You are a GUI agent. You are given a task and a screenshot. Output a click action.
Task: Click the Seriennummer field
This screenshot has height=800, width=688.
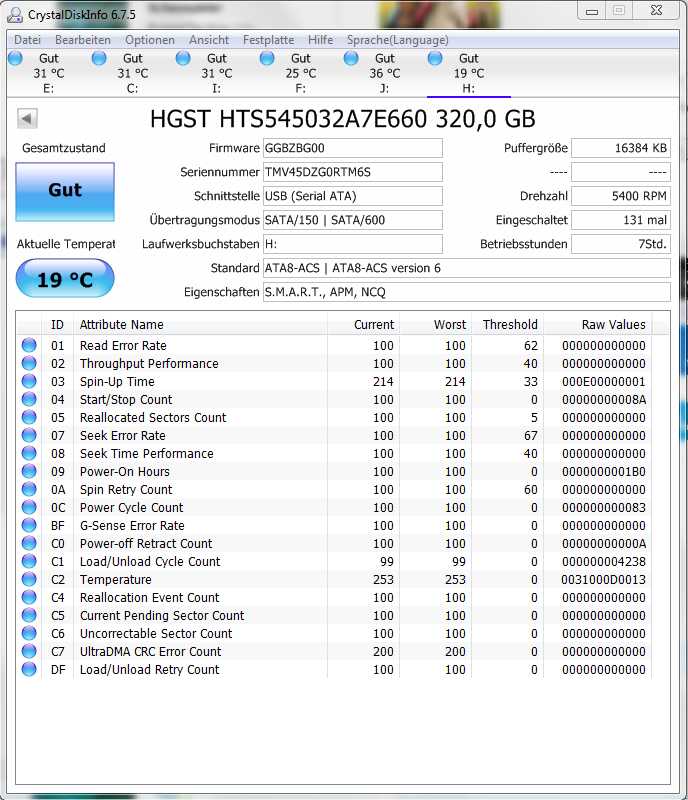pos(353,172)
